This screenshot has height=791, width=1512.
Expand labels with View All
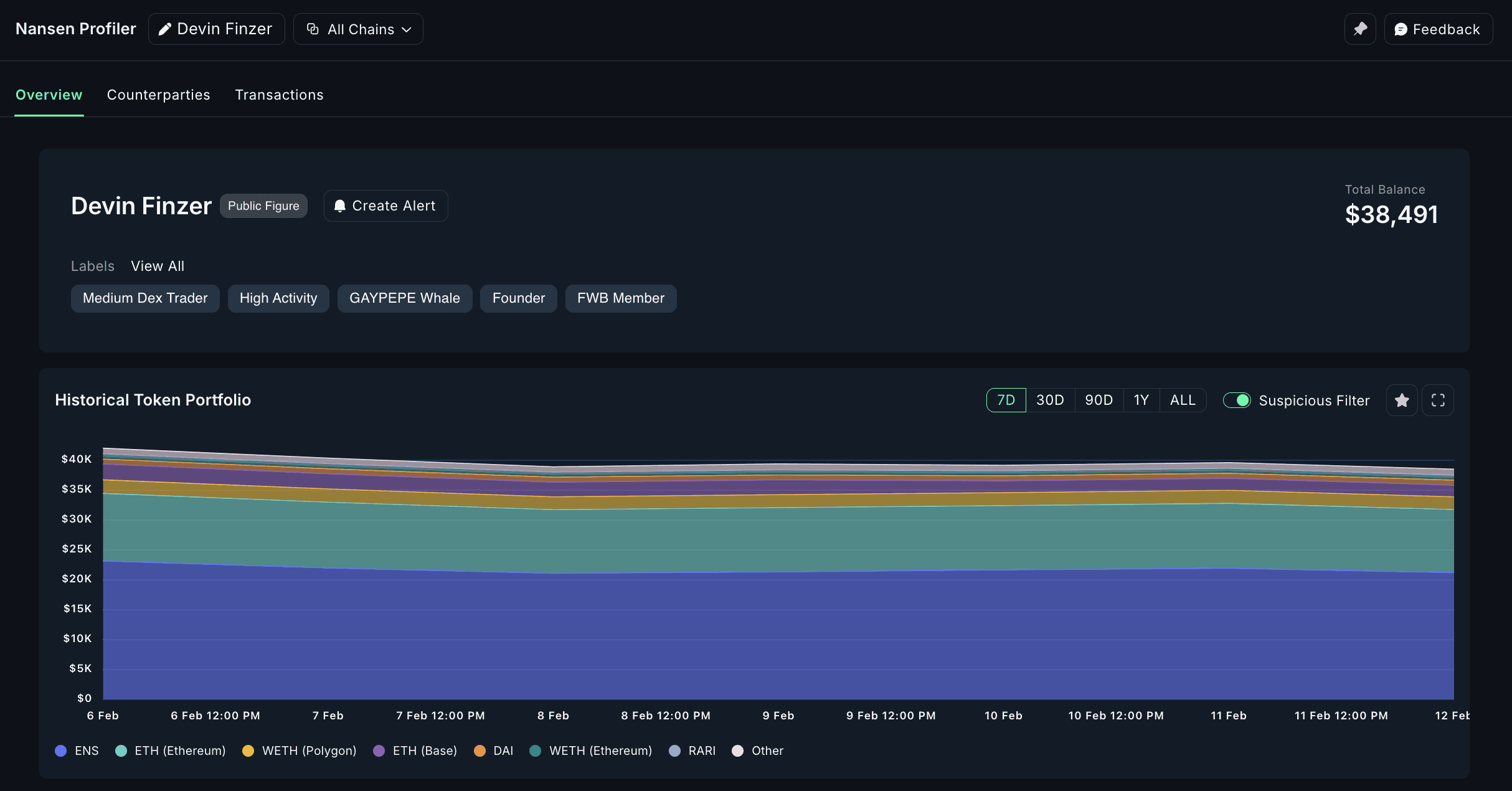(x=158, y=267)
